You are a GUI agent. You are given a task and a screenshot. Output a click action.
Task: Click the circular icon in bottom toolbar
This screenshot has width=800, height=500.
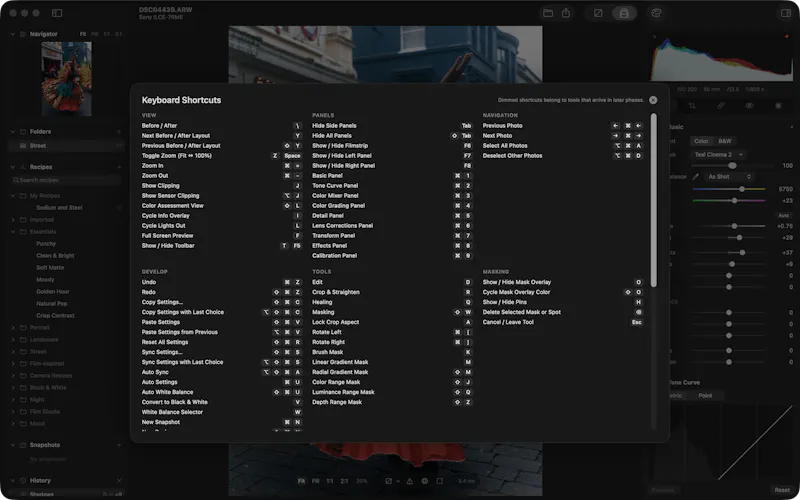tap(424, 481)
